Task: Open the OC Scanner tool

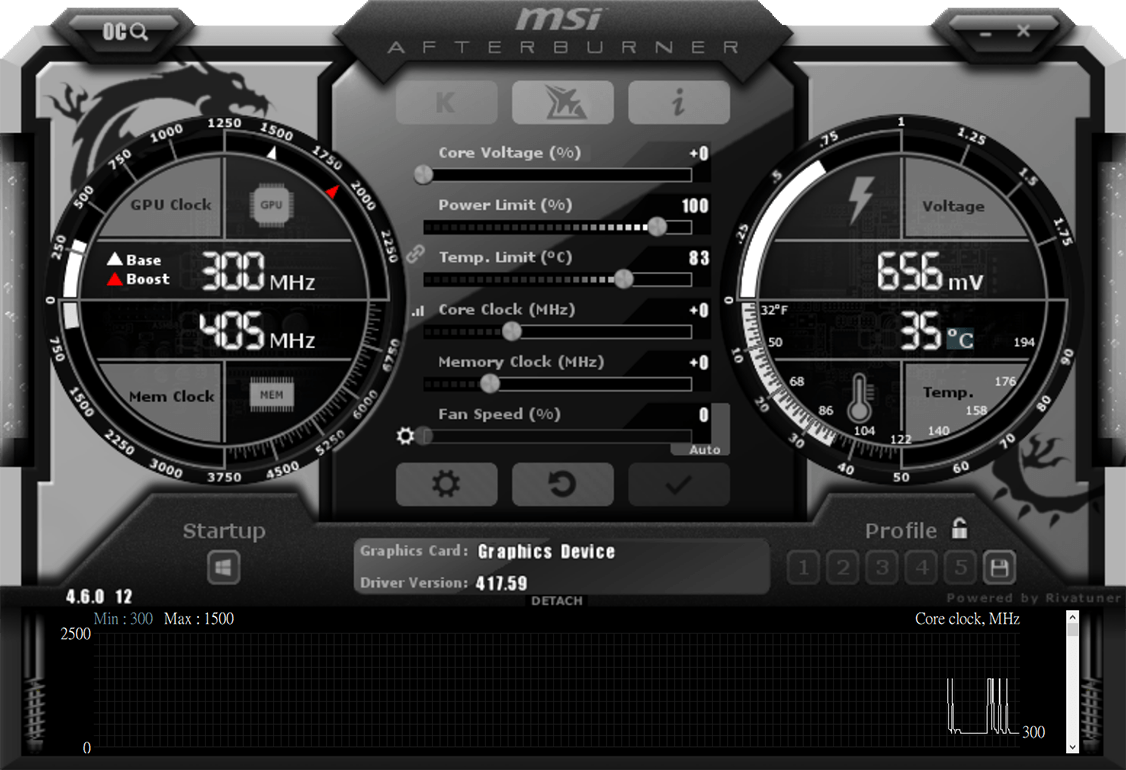Action: 123,31
